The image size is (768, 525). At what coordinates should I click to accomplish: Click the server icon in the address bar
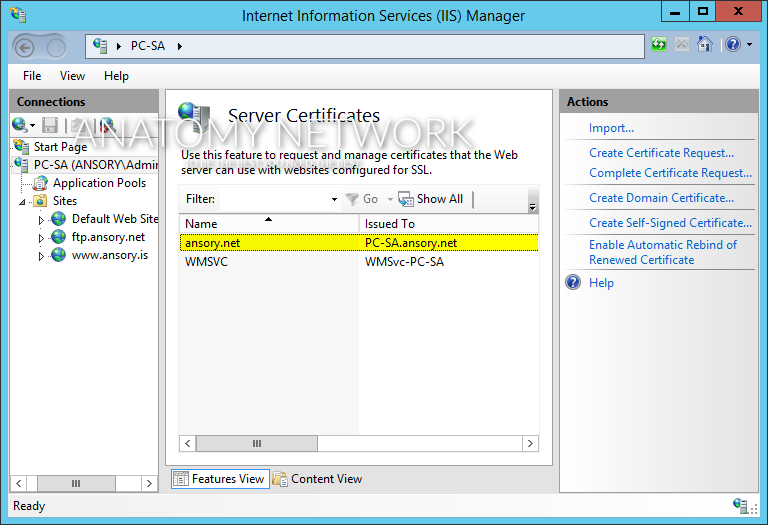click(100, 46)
